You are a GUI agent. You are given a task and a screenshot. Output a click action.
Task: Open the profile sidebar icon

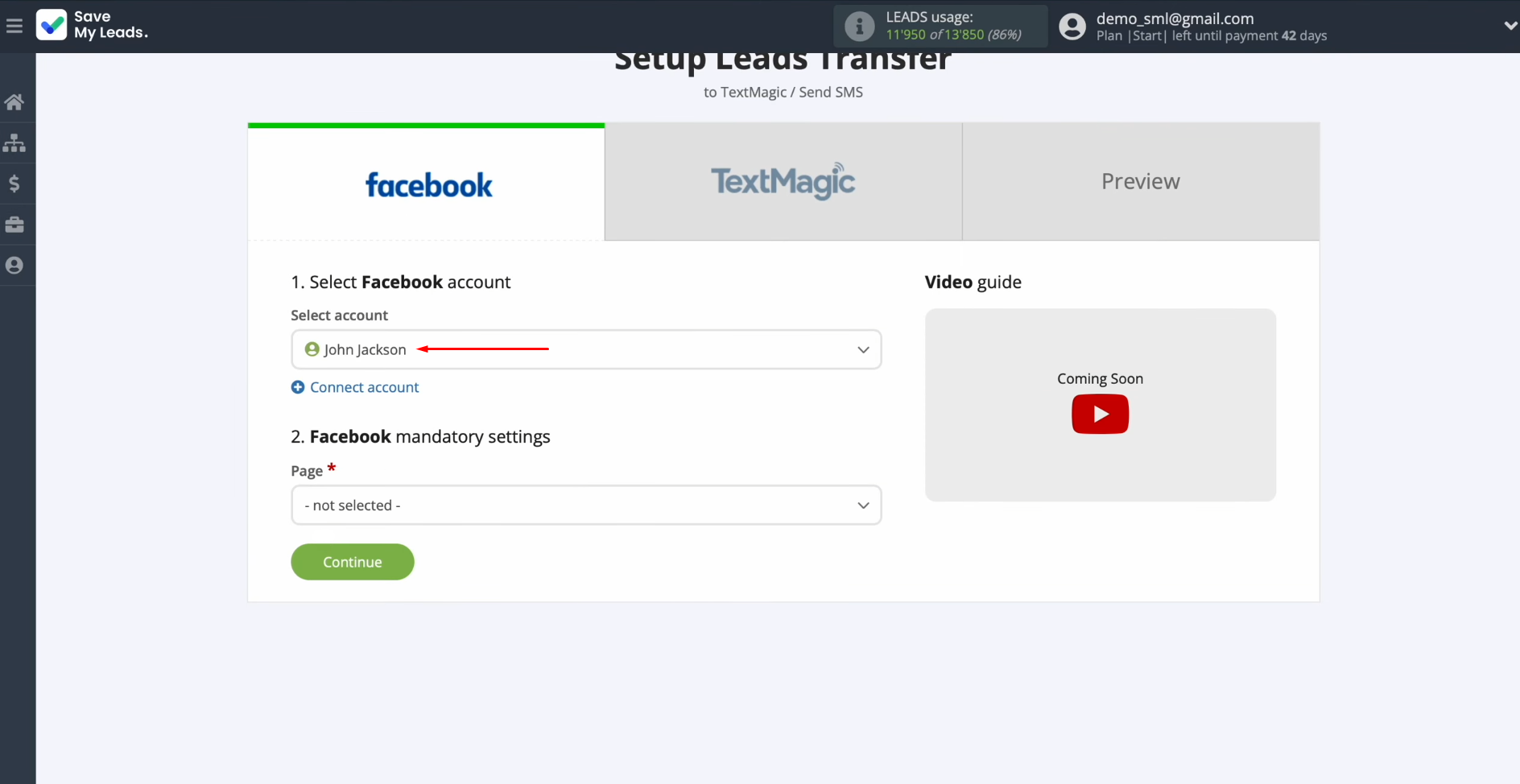(x=14, y=265)
